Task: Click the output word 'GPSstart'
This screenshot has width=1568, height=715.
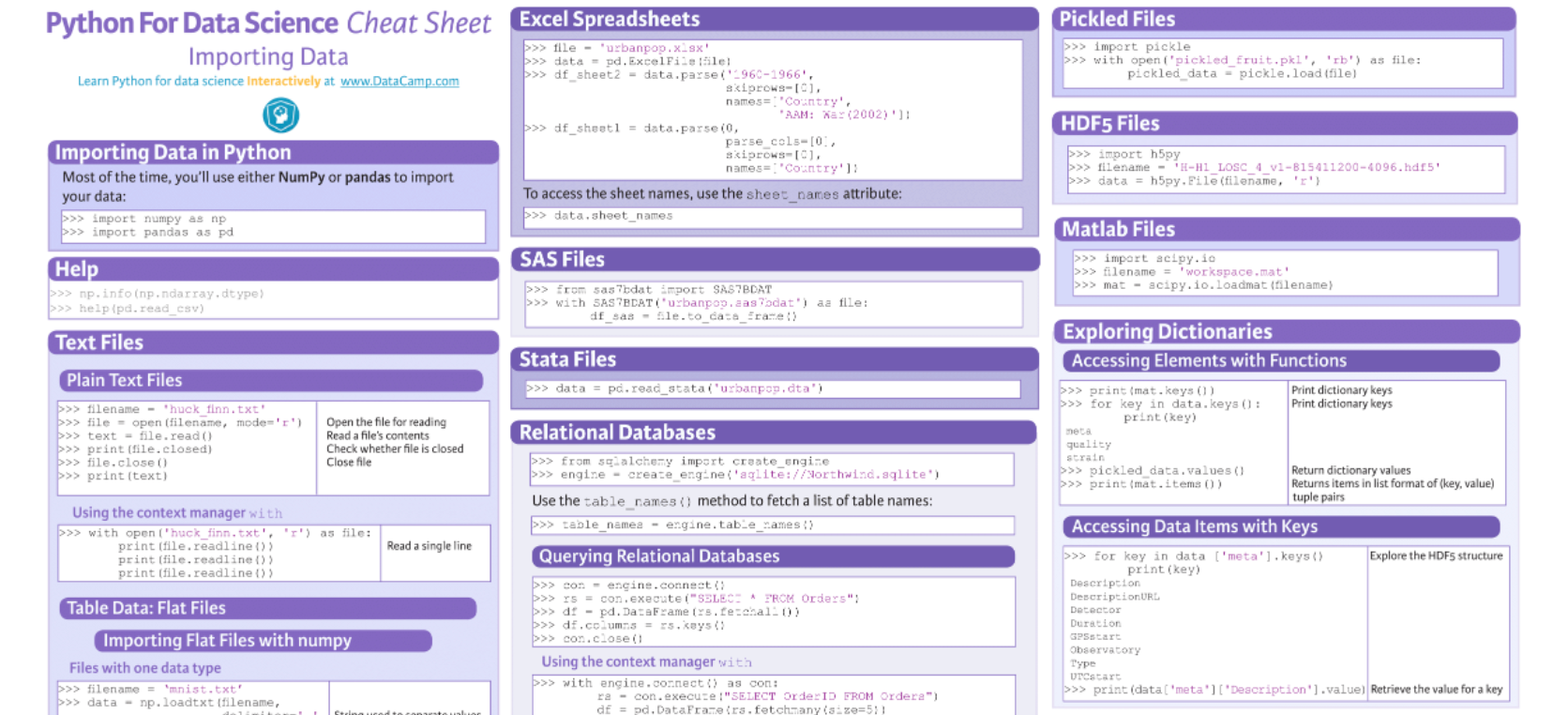Action: [x=1095, y=636]
